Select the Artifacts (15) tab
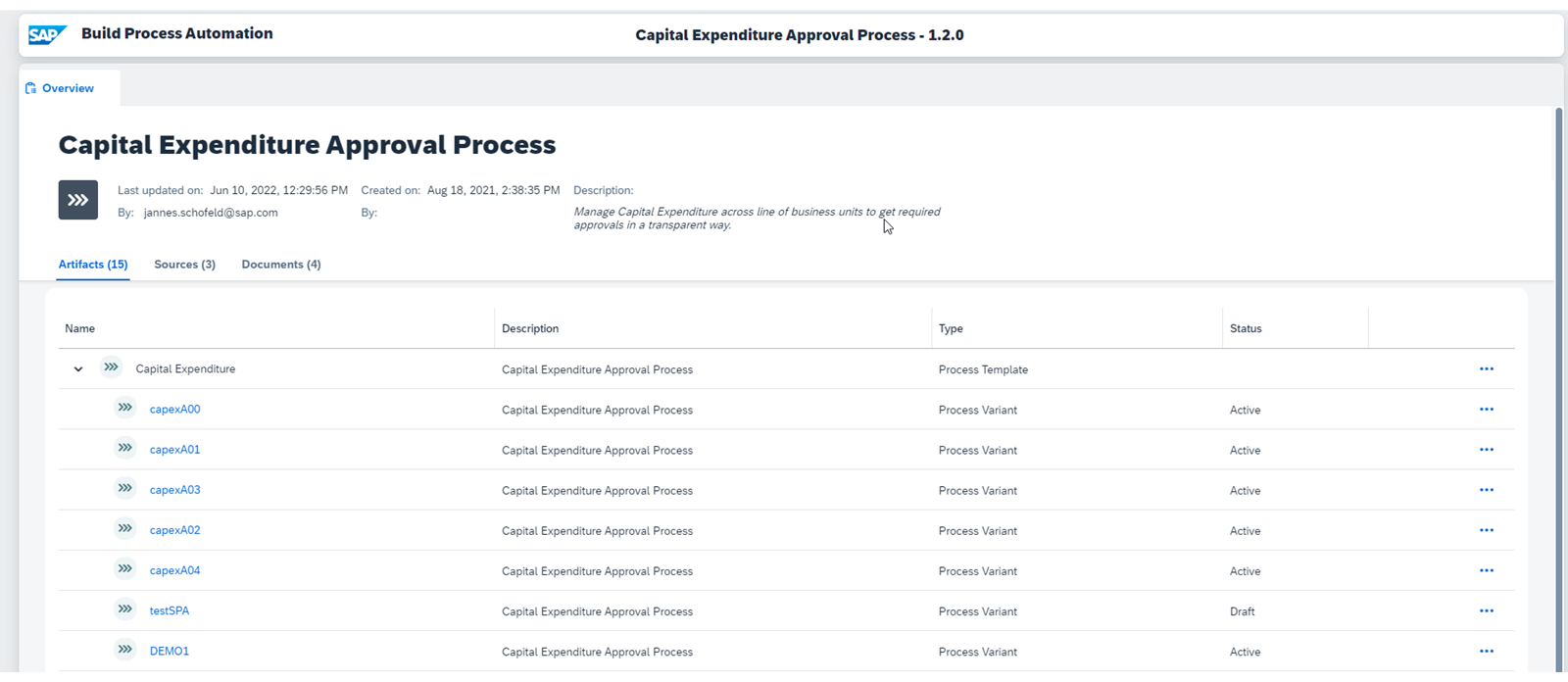1568x682 pixels. [93, 265]
